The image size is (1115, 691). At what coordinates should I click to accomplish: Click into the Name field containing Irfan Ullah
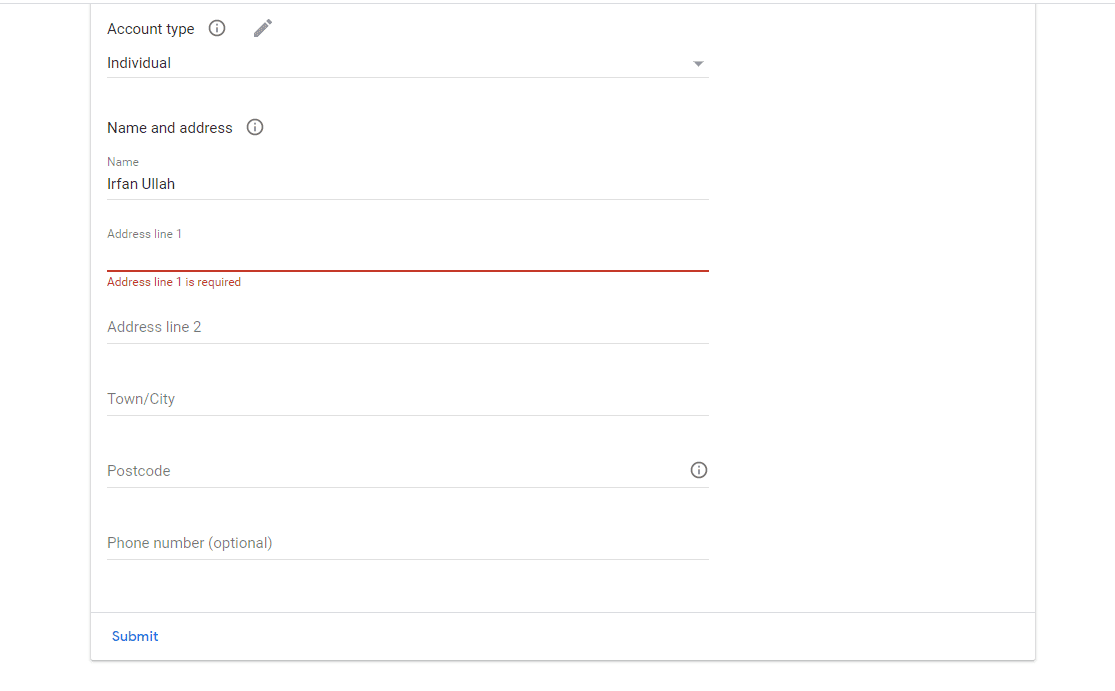tap(407, 184)
